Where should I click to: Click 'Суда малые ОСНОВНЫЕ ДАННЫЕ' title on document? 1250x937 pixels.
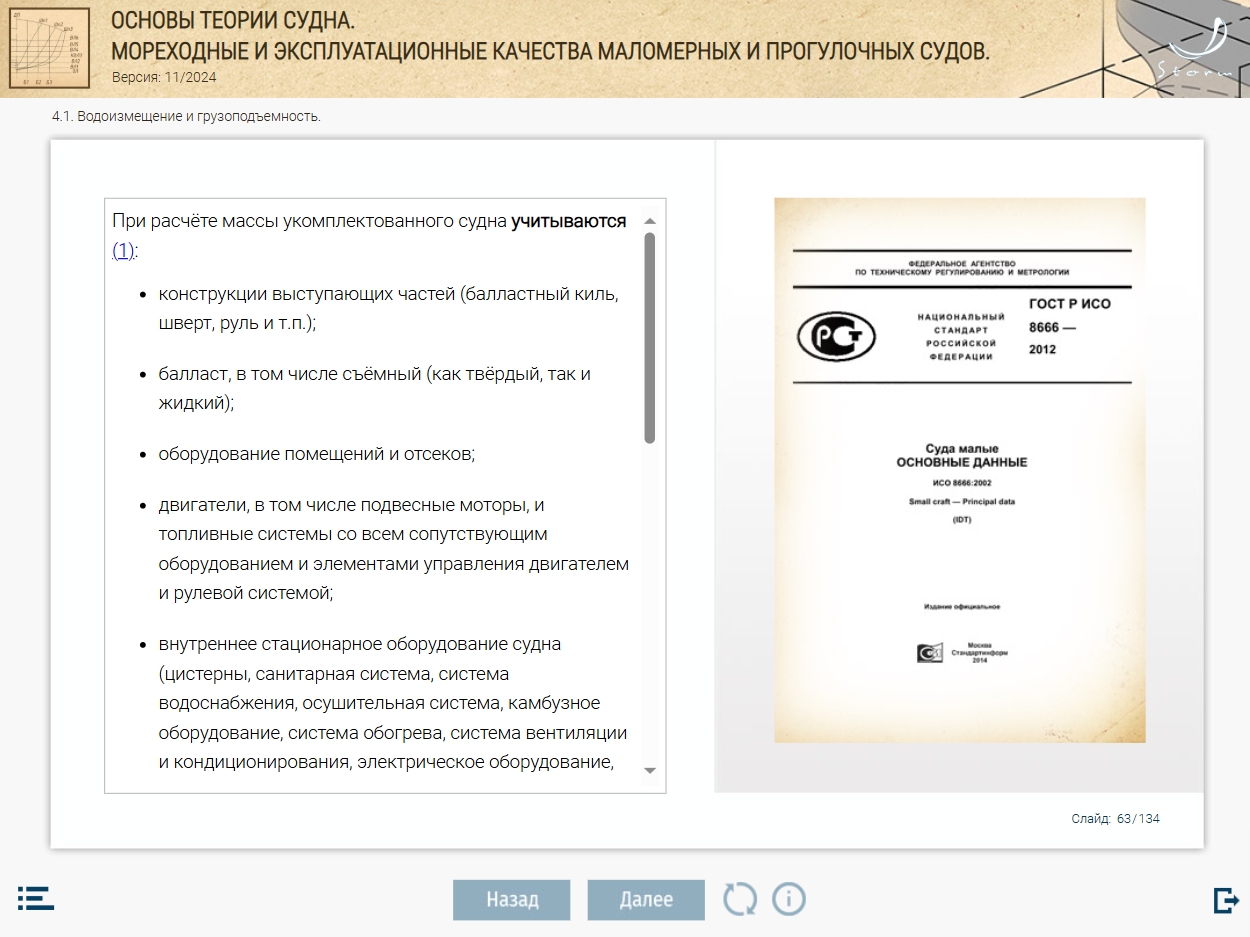tap(961, 456)
